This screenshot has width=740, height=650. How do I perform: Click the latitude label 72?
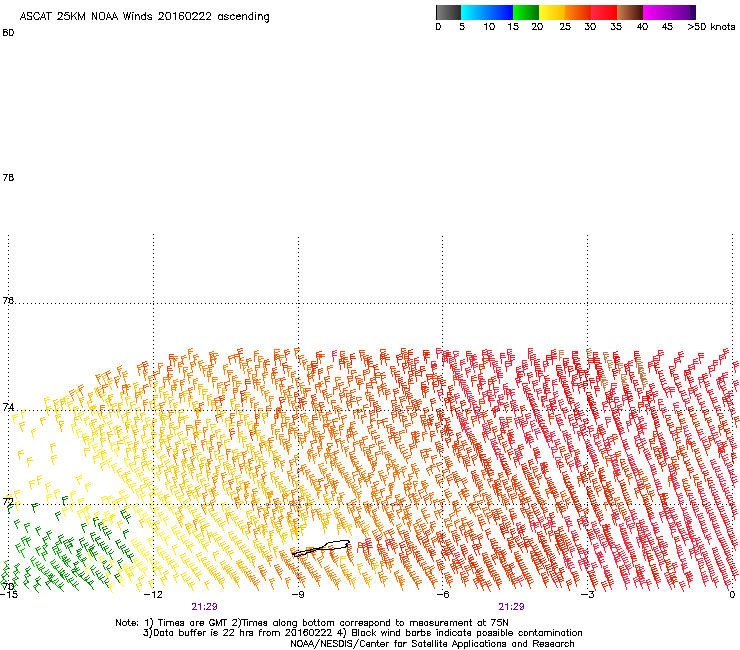tap(8, 501)
